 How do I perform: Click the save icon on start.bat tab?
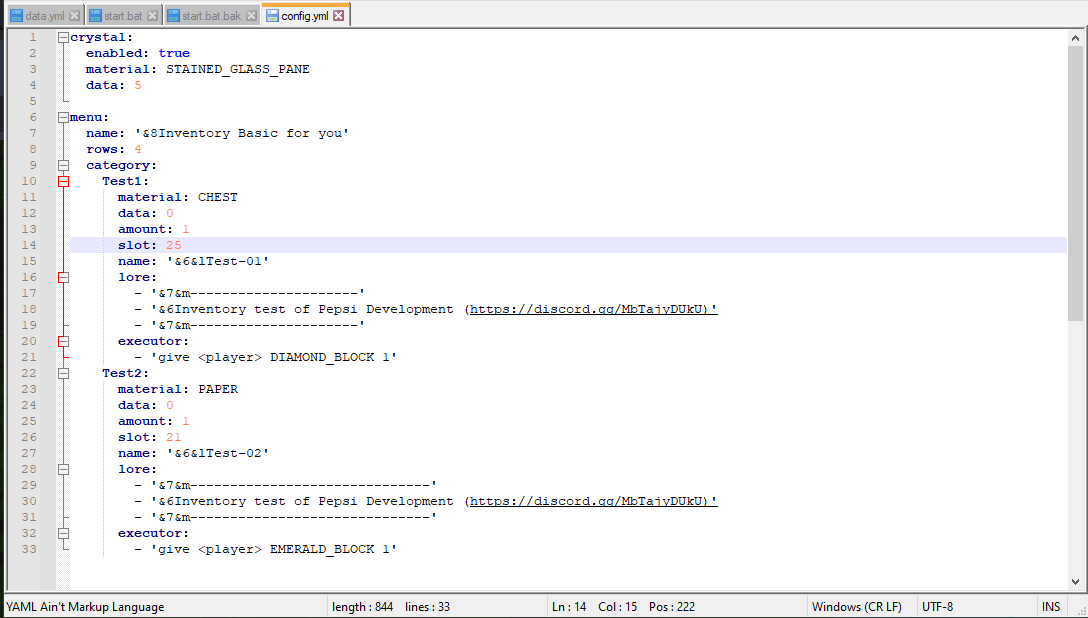point(95,16)
